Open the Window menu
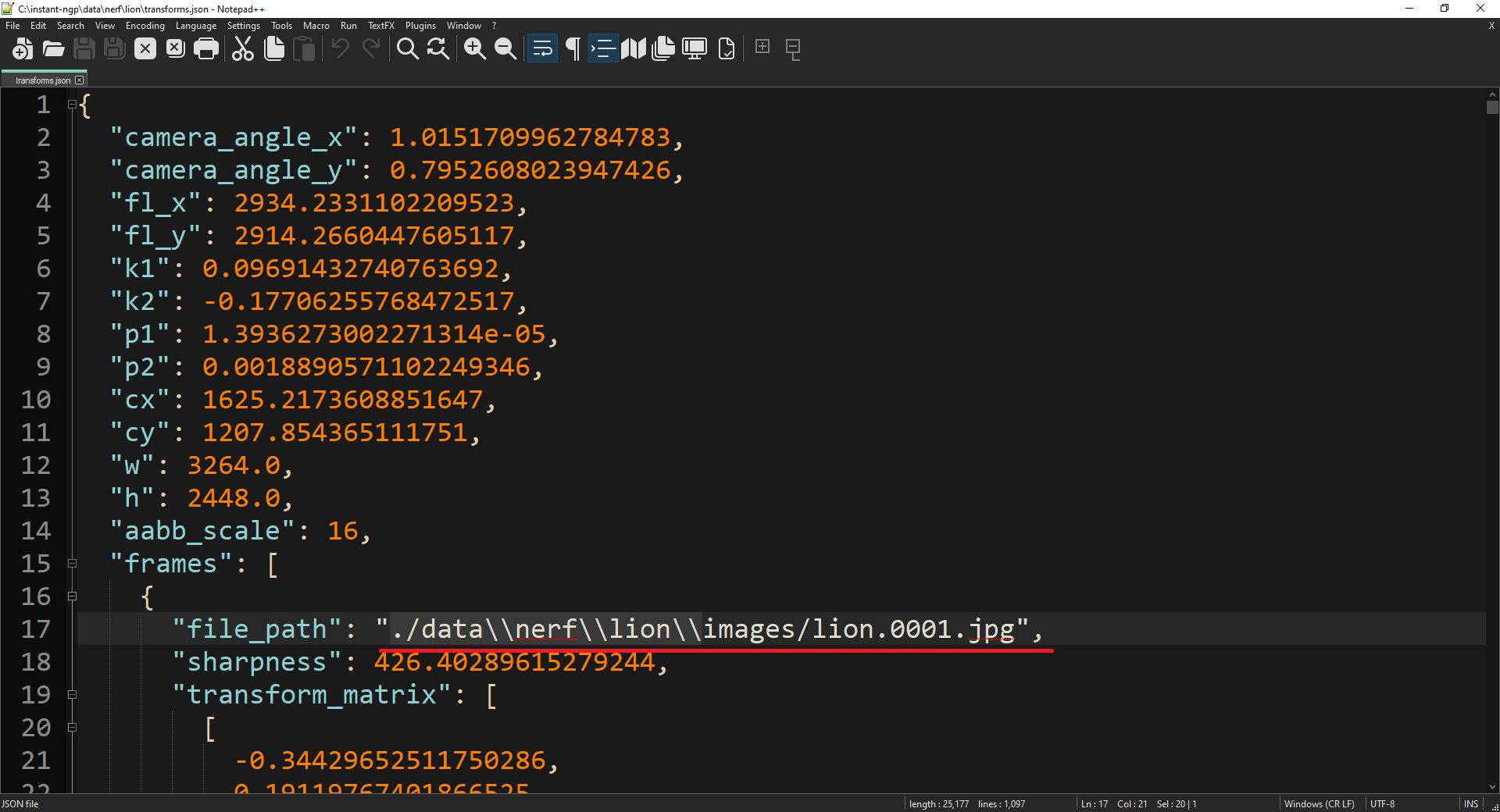1500x812 pixels. 464,26
